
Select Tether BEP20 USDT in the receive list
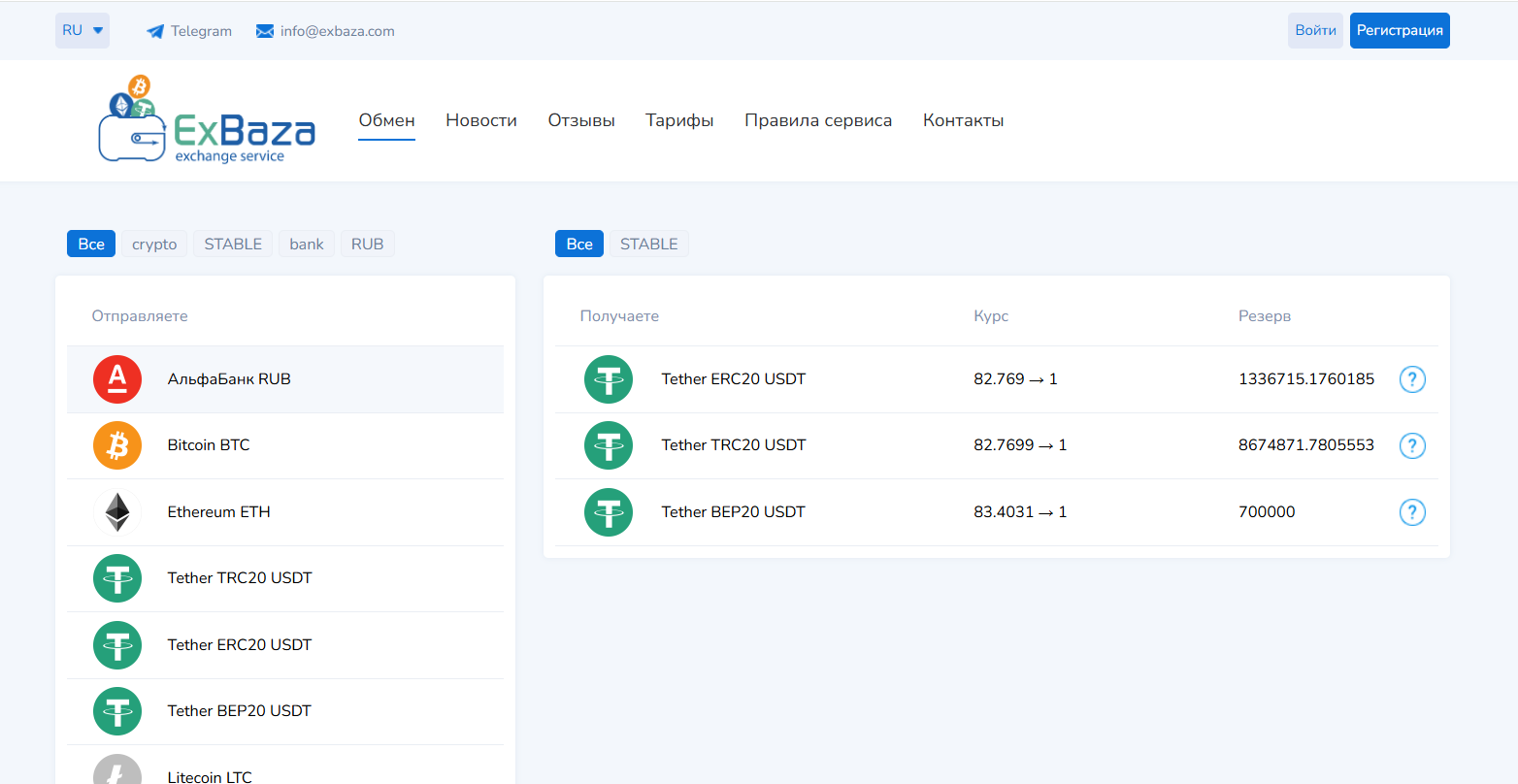[x=734, y=511]
